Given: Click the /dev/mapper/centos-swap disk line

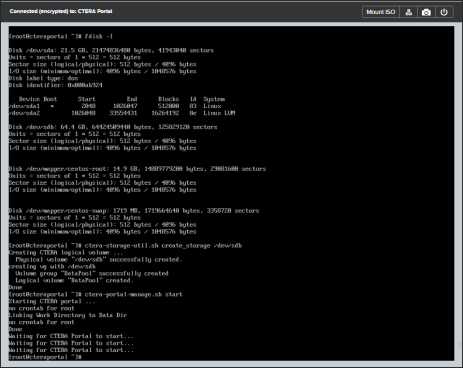Looking at the screenshot, I should click(x=134, y=211).
